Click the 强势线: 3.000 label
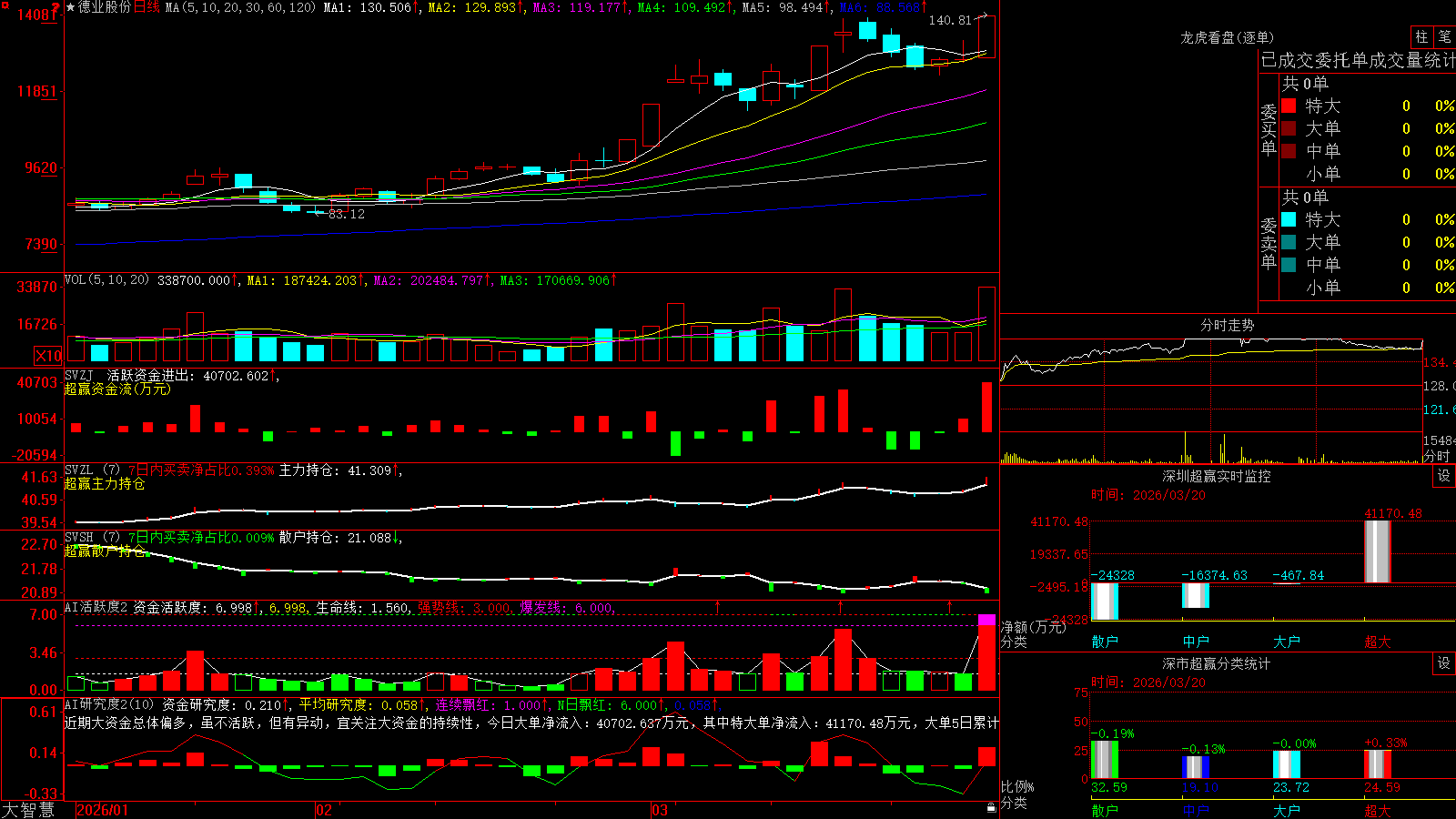Image resolution: width=1456 pixels, height=819 pixels. [x=464, y=608]
